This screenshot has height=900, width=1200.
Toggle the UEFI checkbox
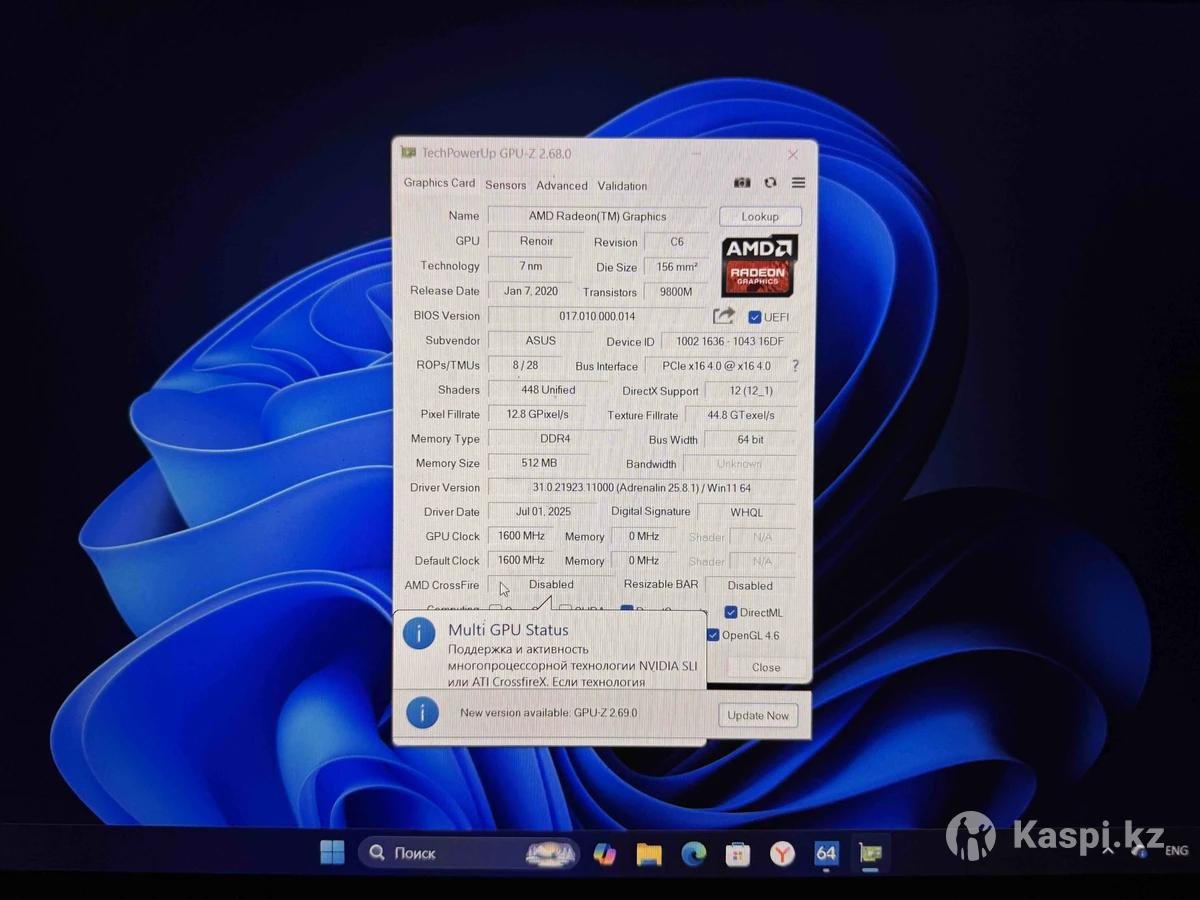pyautogui.click(x=755, y=317)
